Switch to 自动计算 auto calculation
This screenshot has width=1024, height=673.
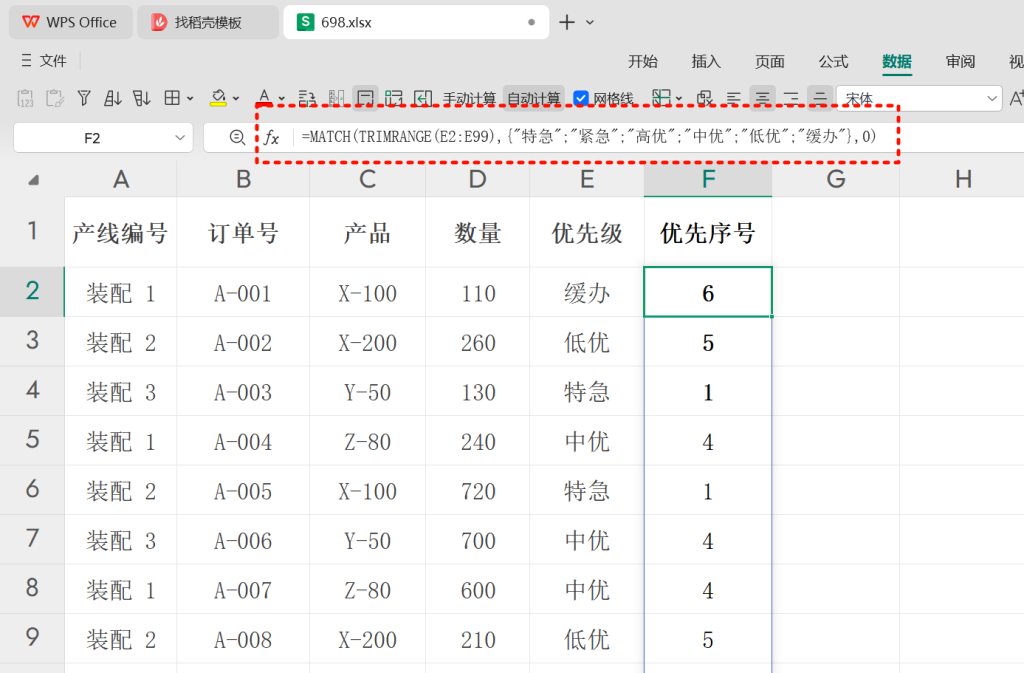coord(534,99)
